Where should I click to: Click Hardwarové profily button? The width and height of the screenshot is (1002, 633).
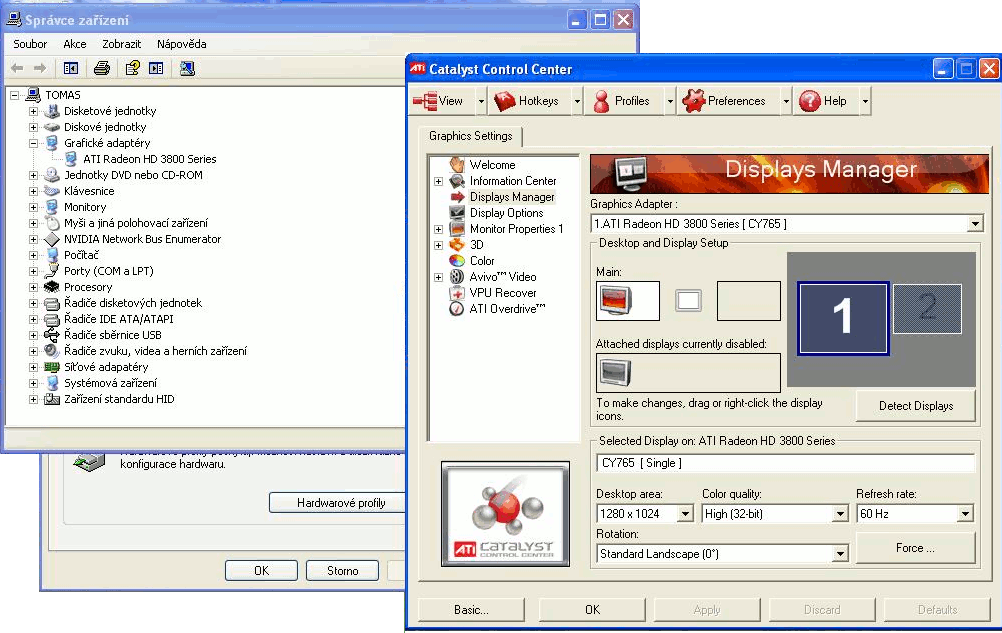(338, 503)
